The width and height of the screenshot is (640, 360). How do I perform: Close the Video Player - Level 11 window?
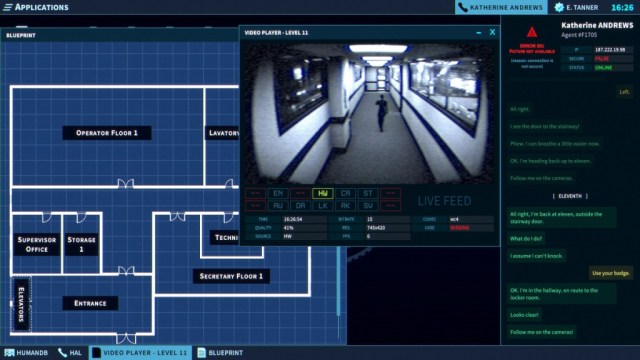[492, 32]
